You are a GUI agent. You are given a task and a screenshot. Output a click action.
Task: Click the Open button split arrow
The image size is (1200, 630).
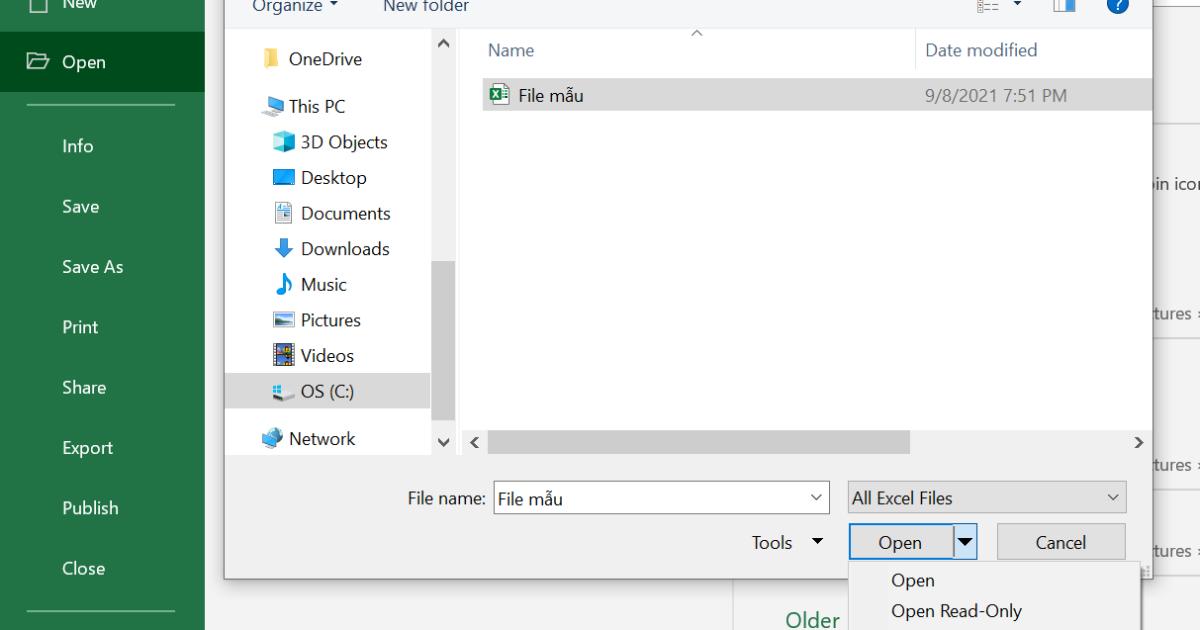[x=965, y=543]
